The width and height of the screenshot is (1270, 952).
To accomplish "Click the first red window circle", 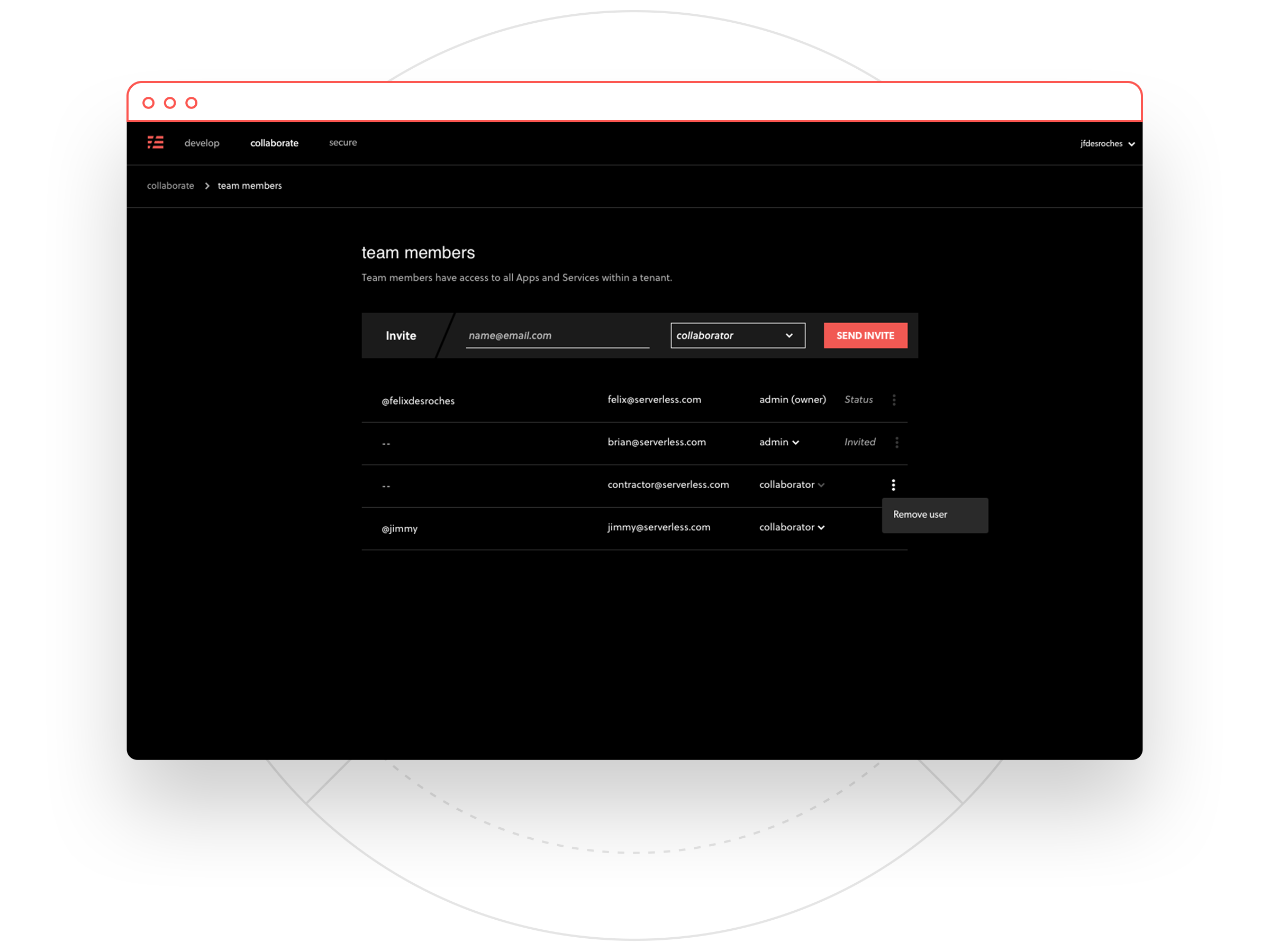I will (148, 103).
